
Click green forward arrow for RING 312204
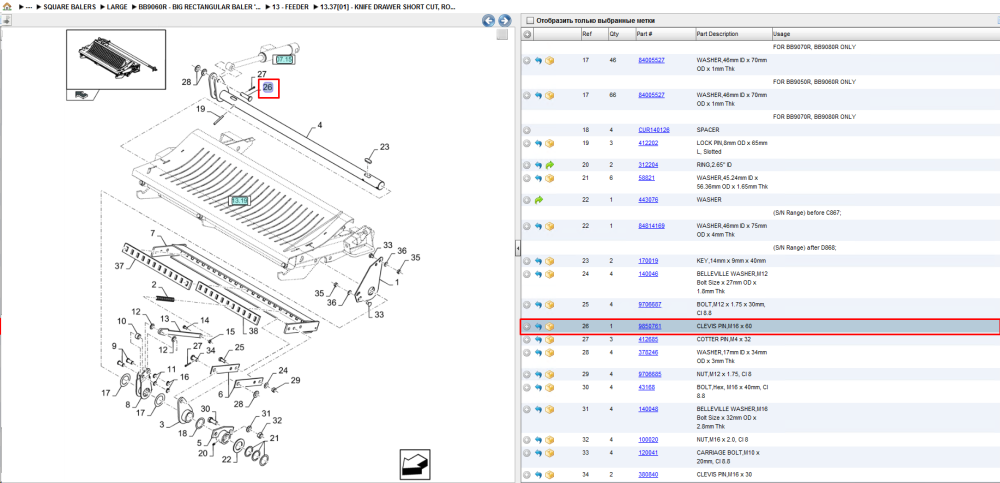click(x=550, y=165)
